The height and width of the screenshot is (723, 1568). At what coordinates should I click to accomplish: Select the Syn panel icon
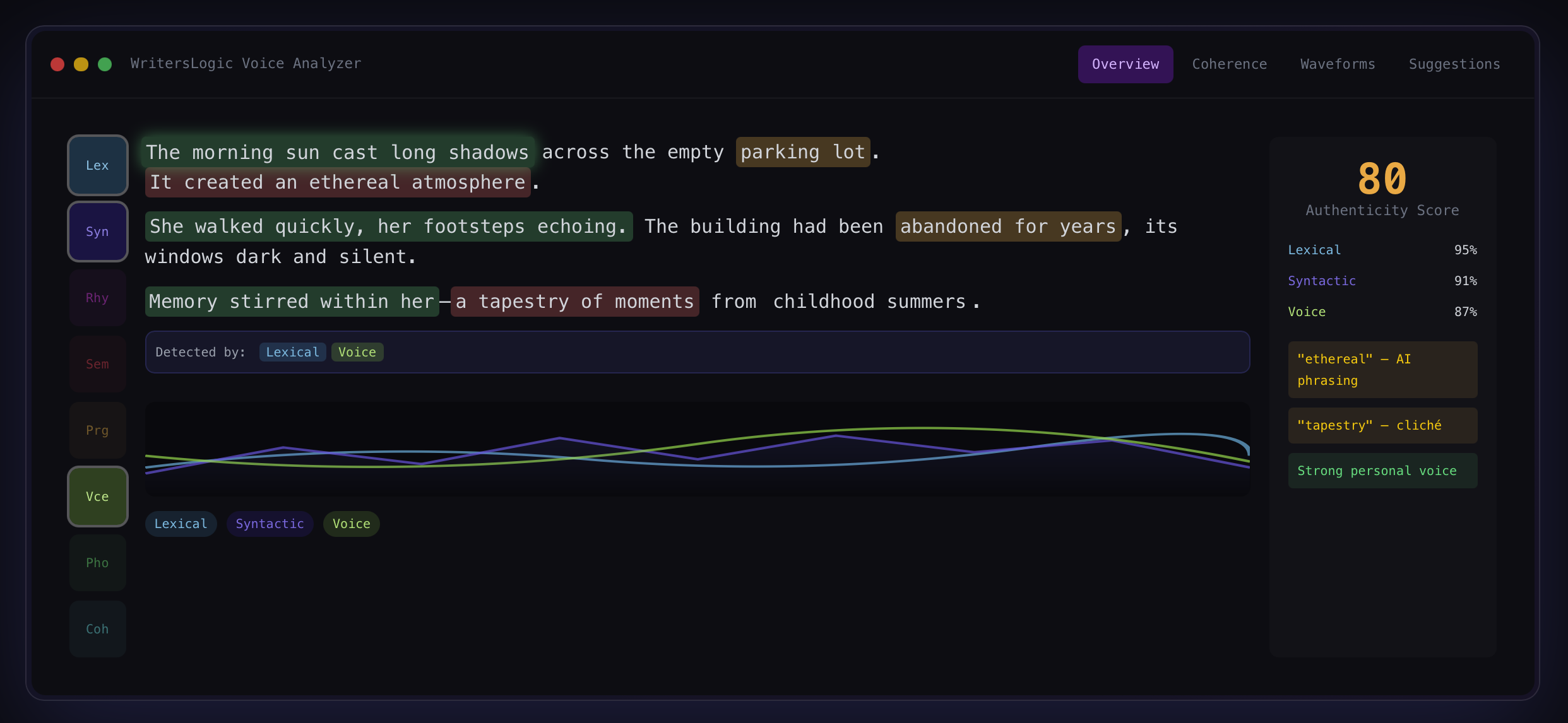pyautogui.click(x=97, y=232)
